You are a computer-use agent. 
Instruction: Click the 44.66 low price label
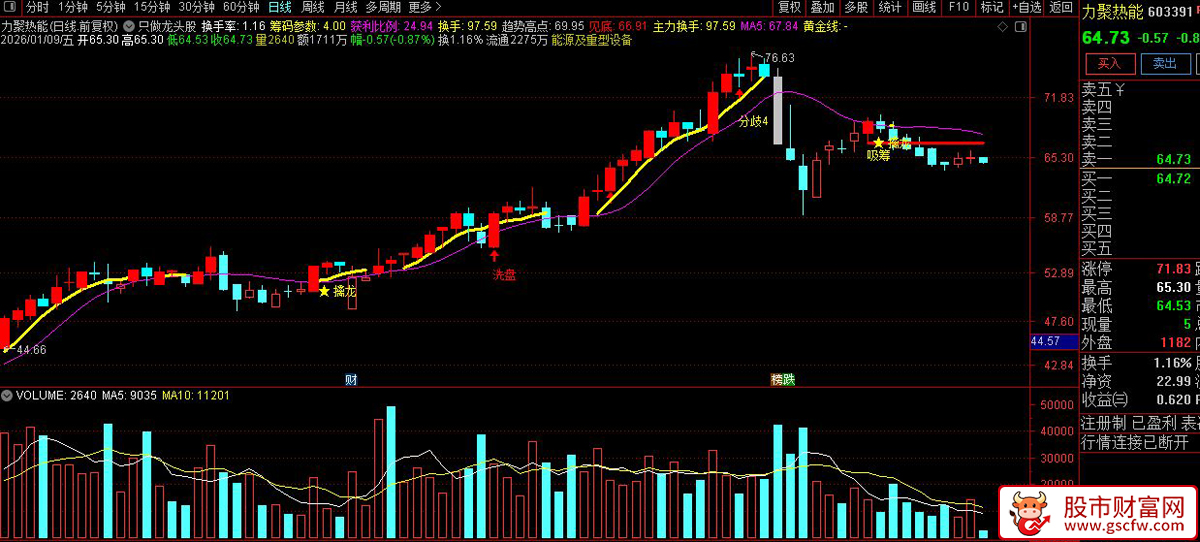click(30, 350)
